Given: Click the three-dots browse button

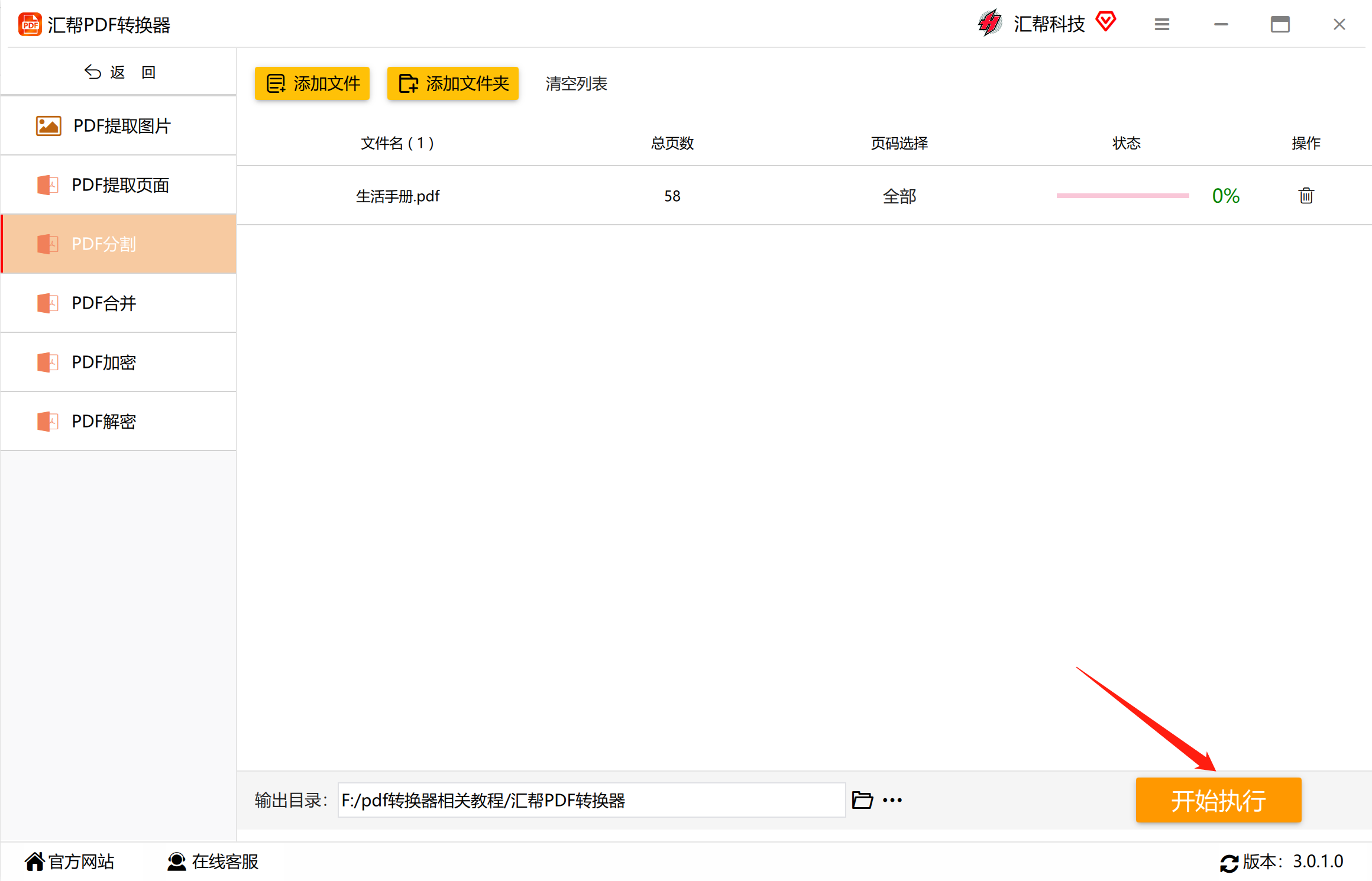Looking at the screenshot, I should click(892, 800).
